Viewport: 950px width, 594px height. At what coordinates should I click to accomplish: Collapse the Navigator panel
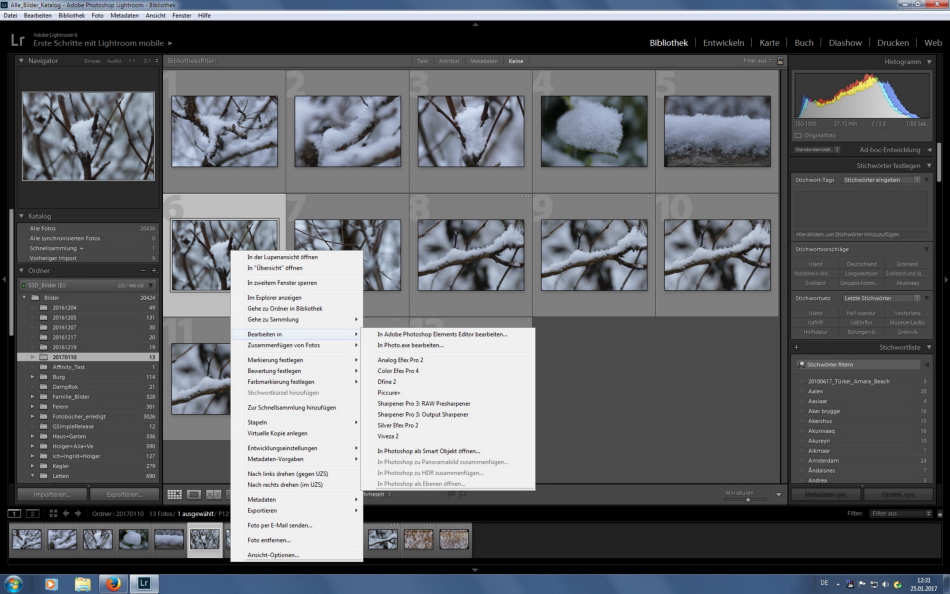[x=22, y=61]
